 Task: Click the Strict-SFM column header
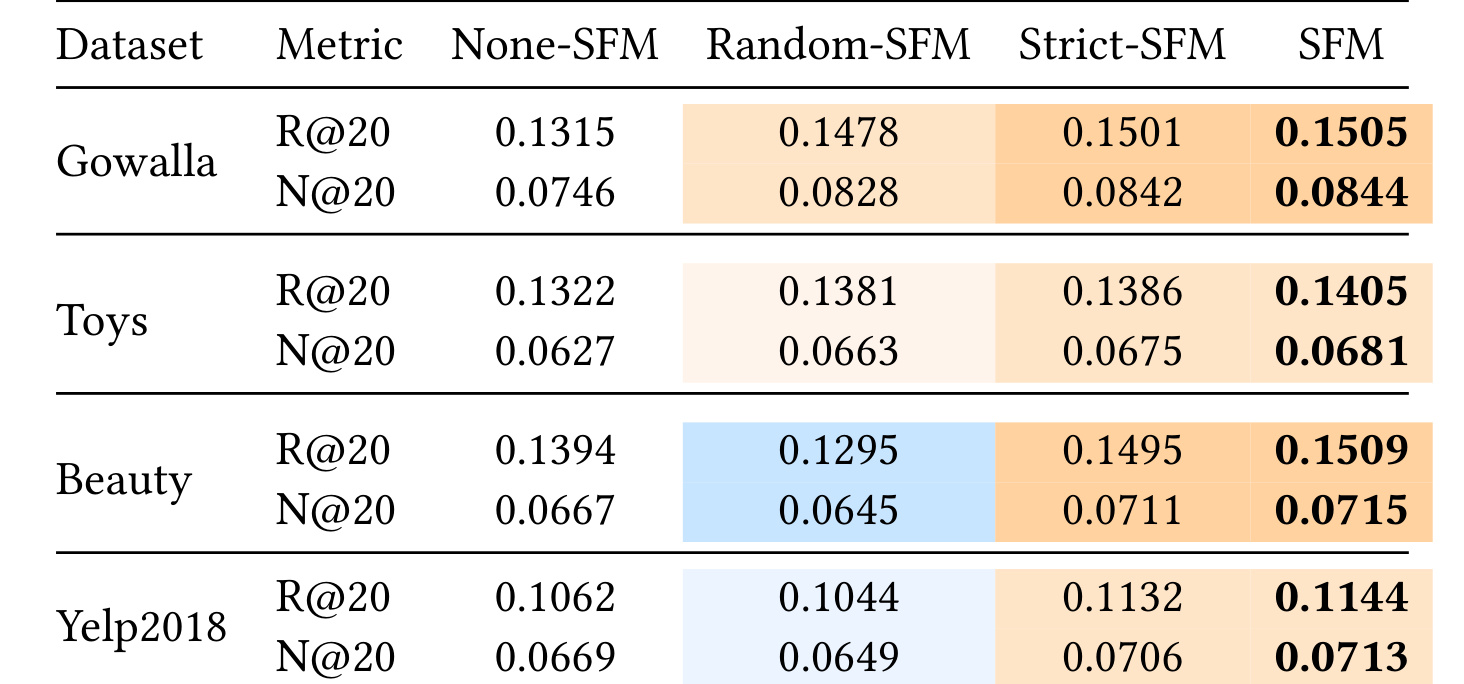click(x=1122, y=45)
